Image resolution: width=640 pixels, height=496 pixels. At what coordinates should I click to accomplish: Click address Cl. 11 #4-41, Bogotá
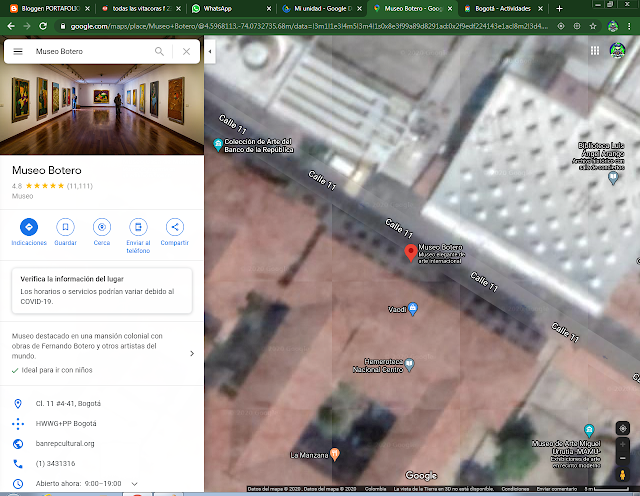[68, 404]
